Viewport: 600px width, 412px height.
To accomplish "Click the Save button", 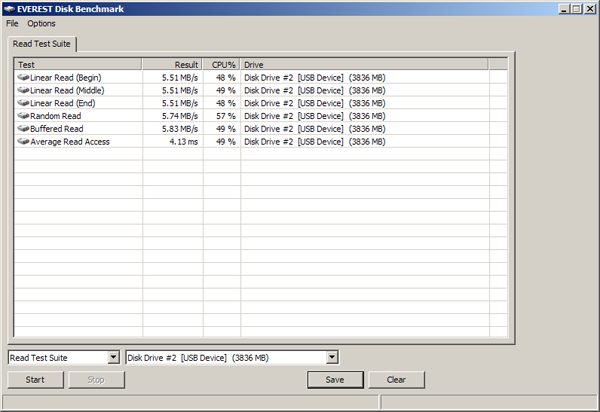I will pyautogui.click(x=335, y=380).
